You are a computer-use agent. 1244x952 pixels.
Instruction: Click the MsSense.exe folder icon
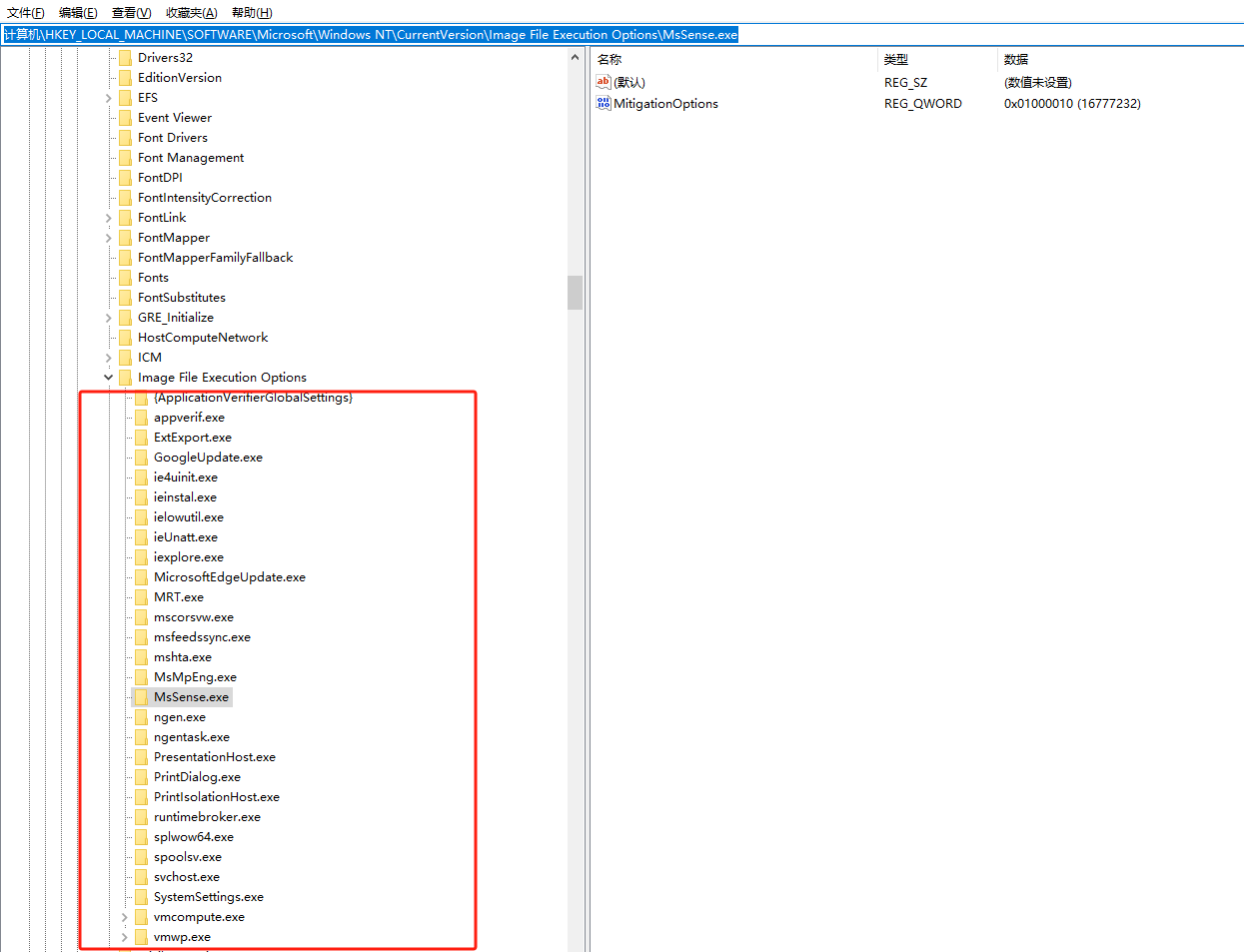tap(141, 696)
